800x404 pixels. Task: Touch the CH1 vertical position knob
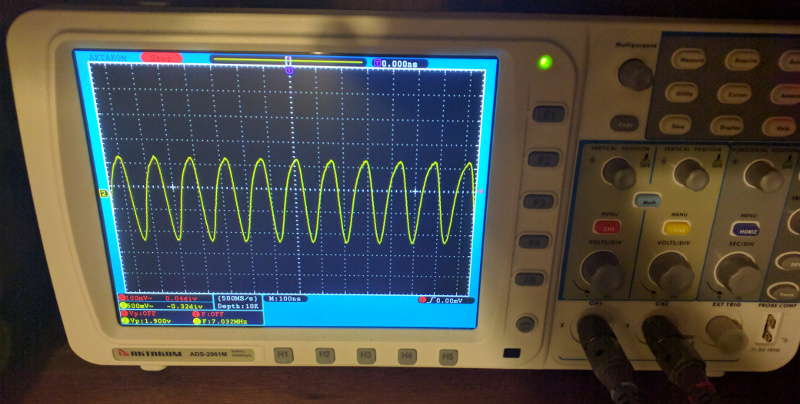[x=619, y=173]
